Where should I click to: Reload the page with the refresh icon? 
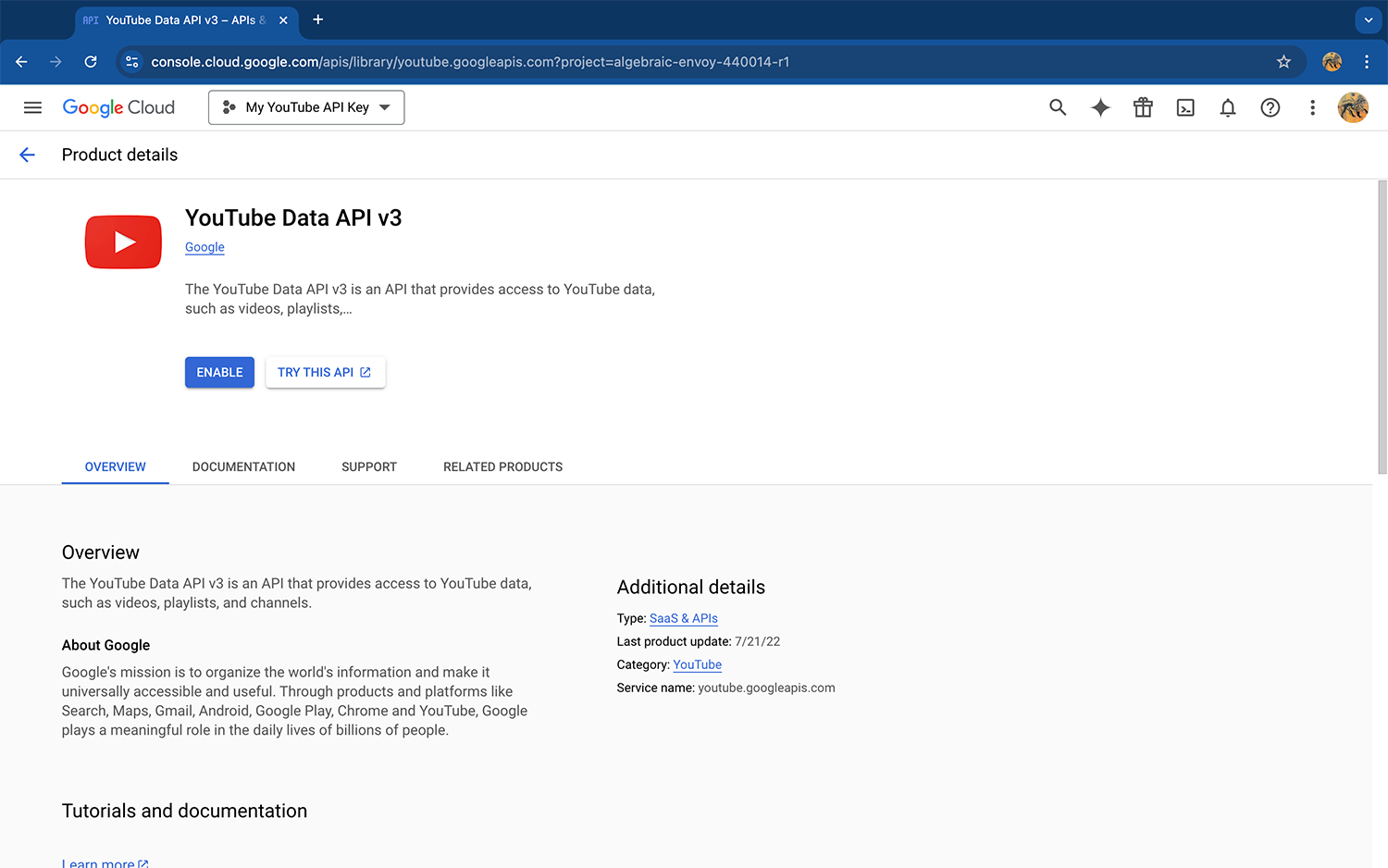click(91, 62)
